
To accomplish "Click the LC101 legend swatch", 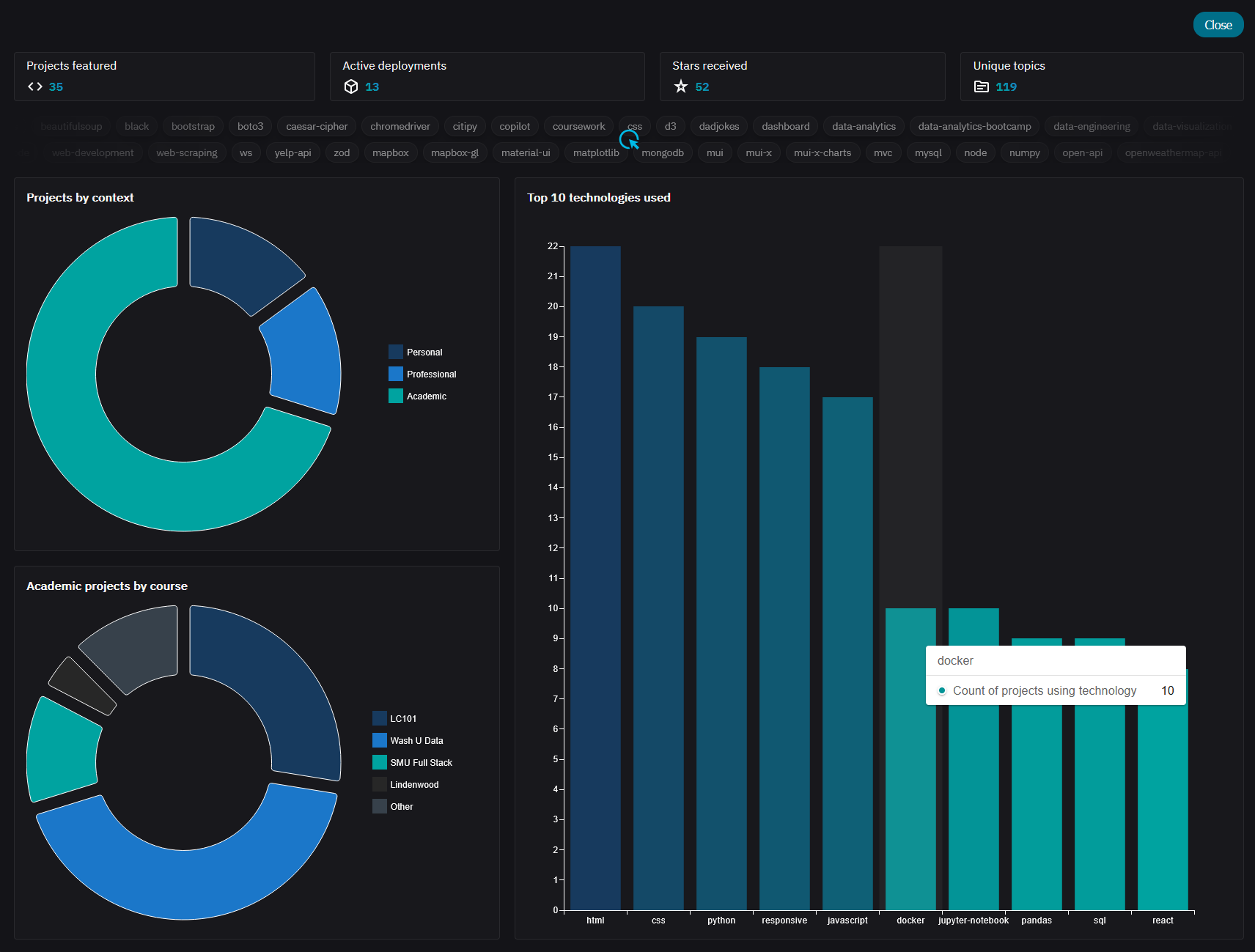I will [380, 718].
